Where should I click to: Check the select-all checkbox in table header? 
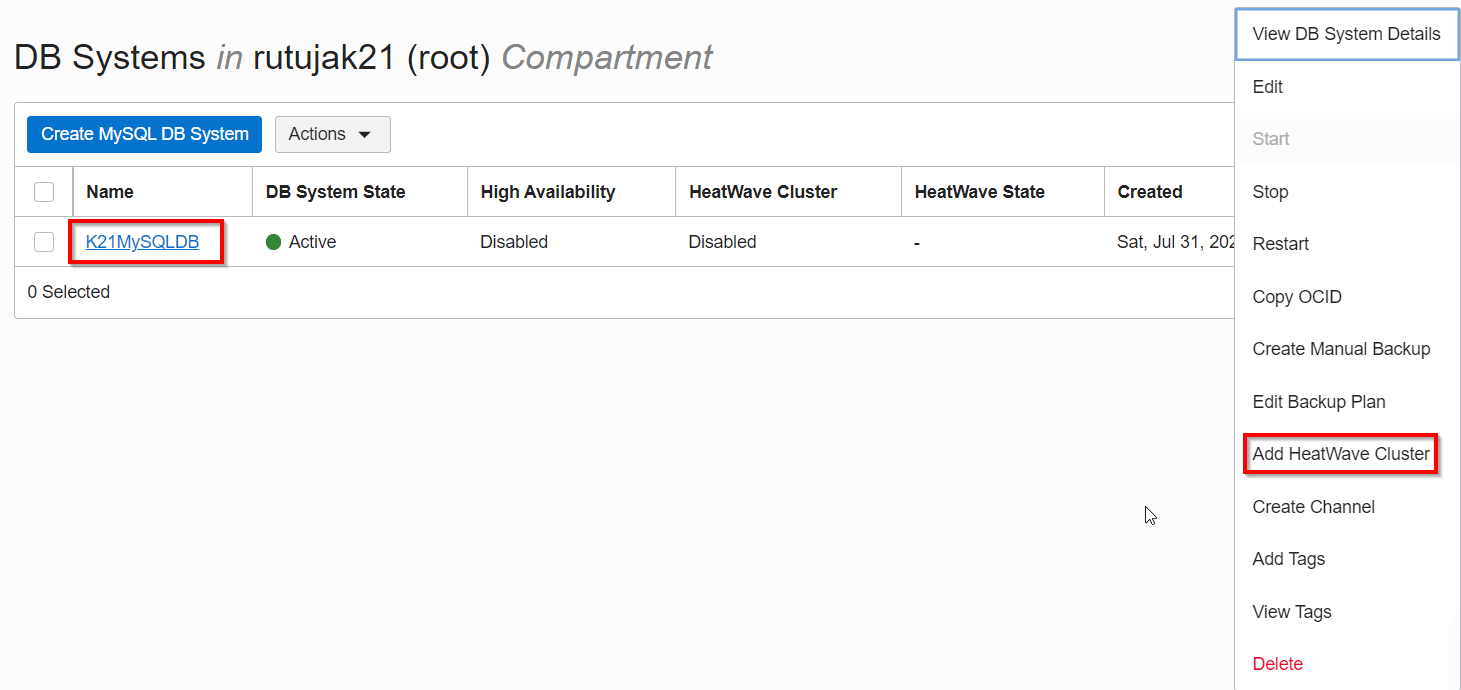[x=43, y=191]
